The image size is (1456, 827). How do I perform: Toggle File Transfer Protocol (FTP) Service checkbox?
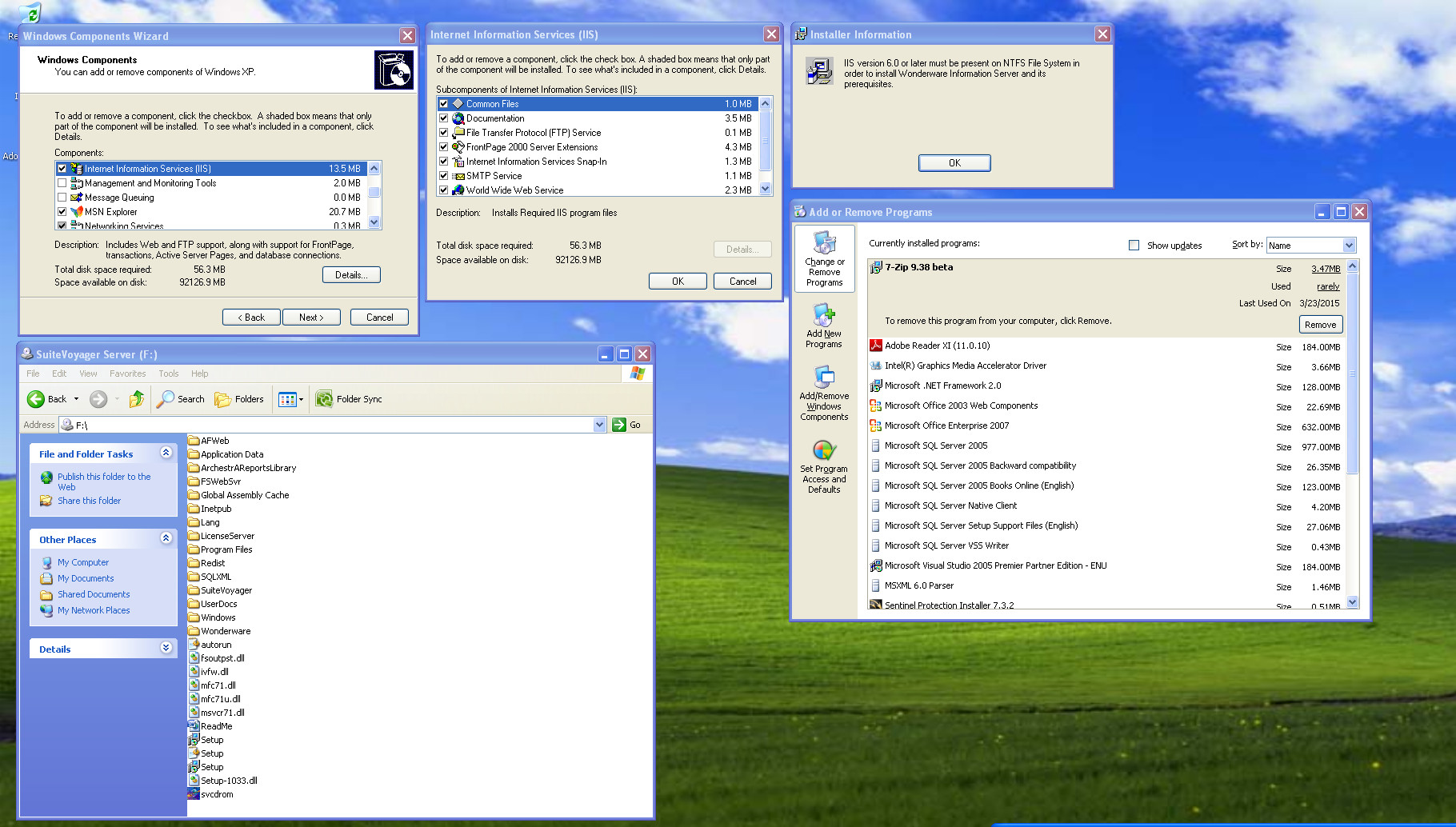[x=443, y=133]
